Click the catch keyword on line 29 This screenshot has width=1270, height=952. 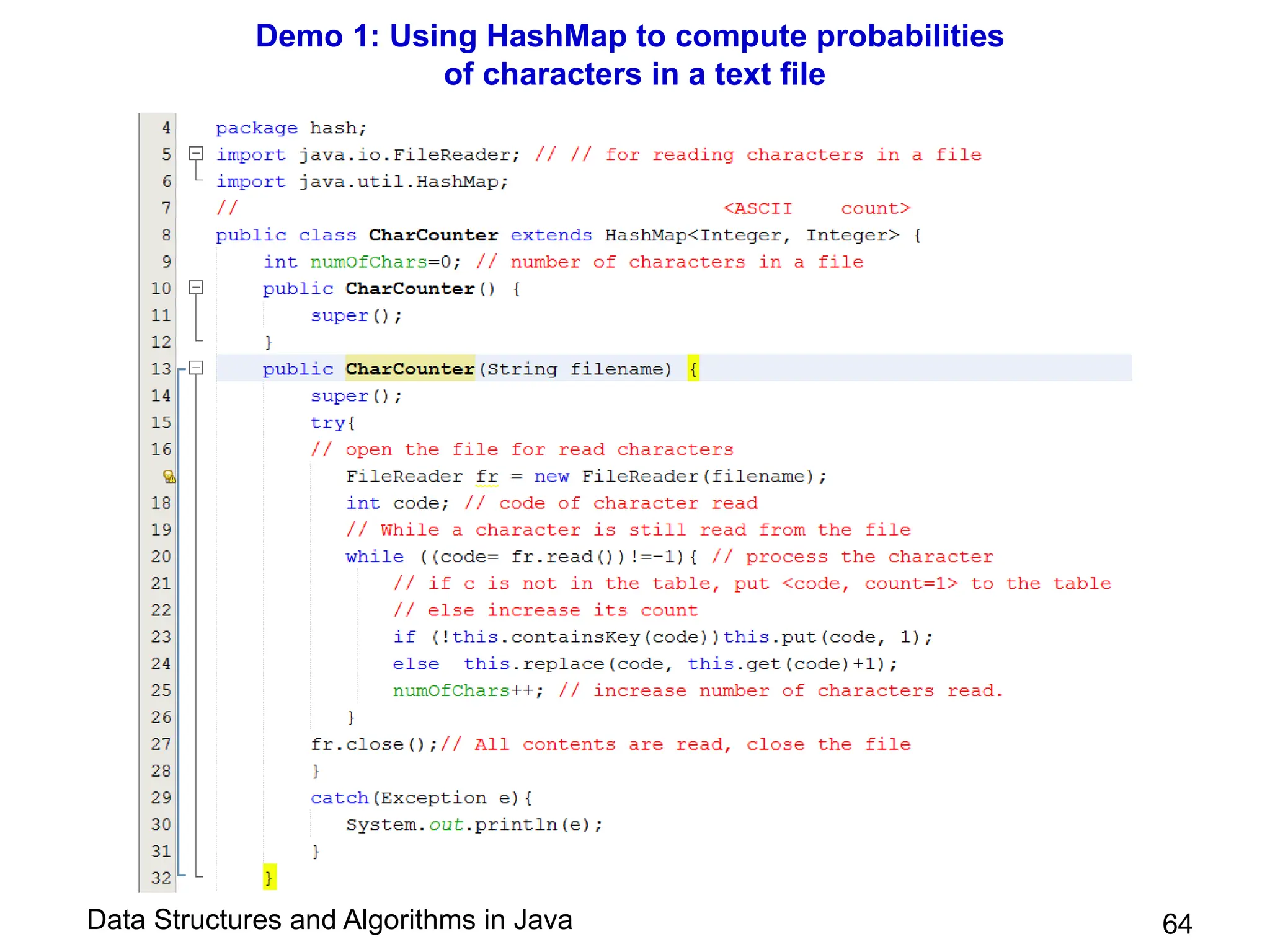point(339,798)
